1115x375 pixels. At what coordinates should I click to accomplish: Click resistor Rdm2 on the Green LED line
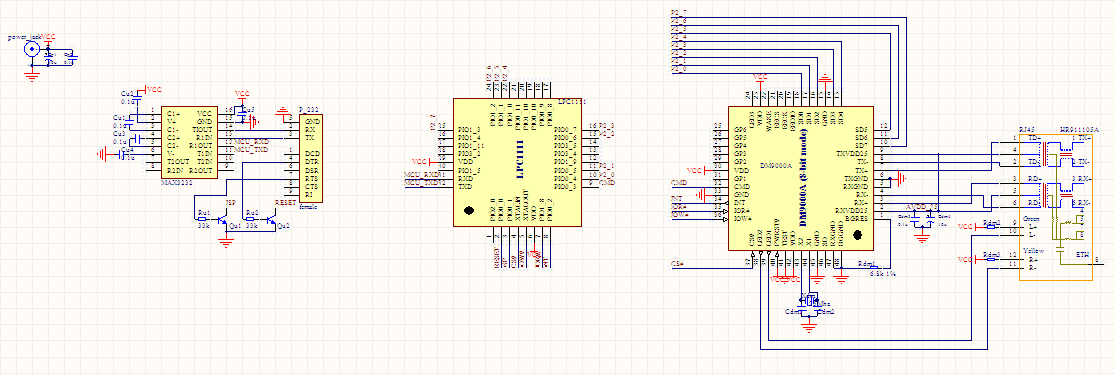(992, 227)
